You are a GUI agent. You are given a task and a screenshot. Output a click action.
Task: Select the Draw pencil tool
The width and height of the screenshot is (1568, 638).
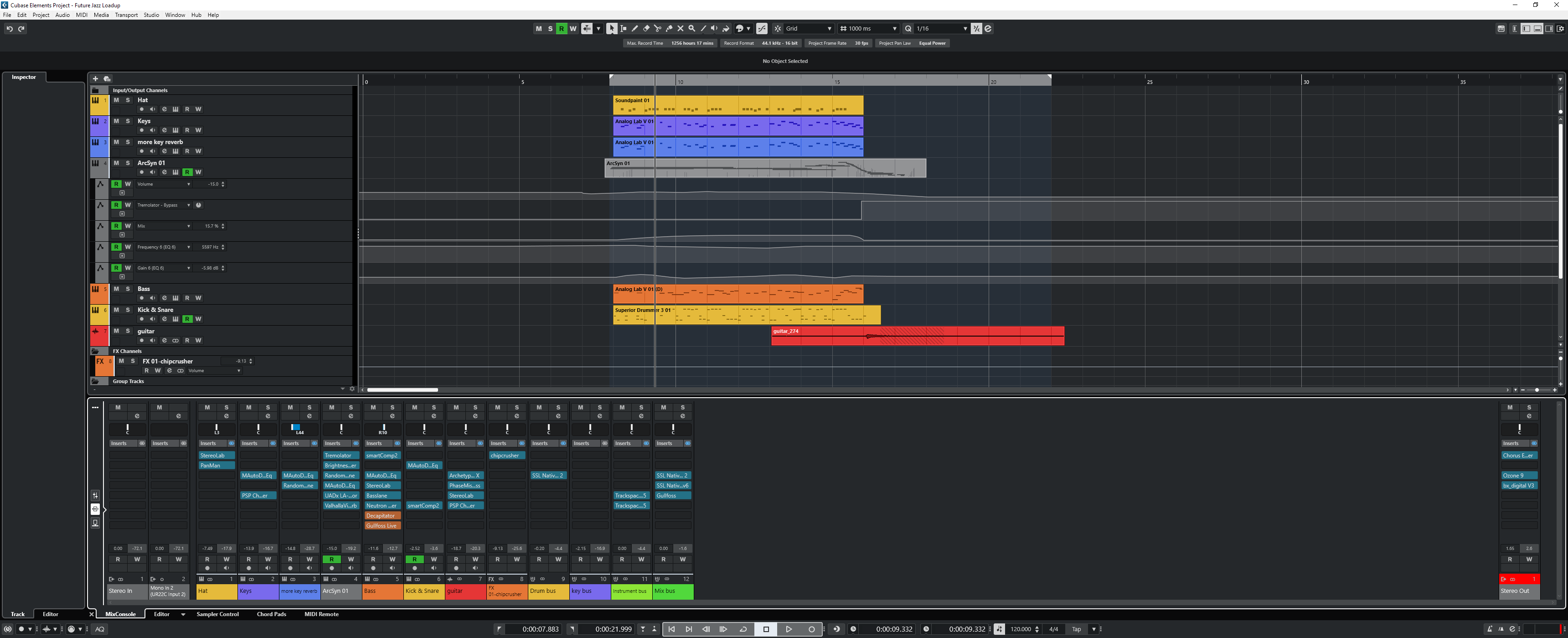(635, 29)
